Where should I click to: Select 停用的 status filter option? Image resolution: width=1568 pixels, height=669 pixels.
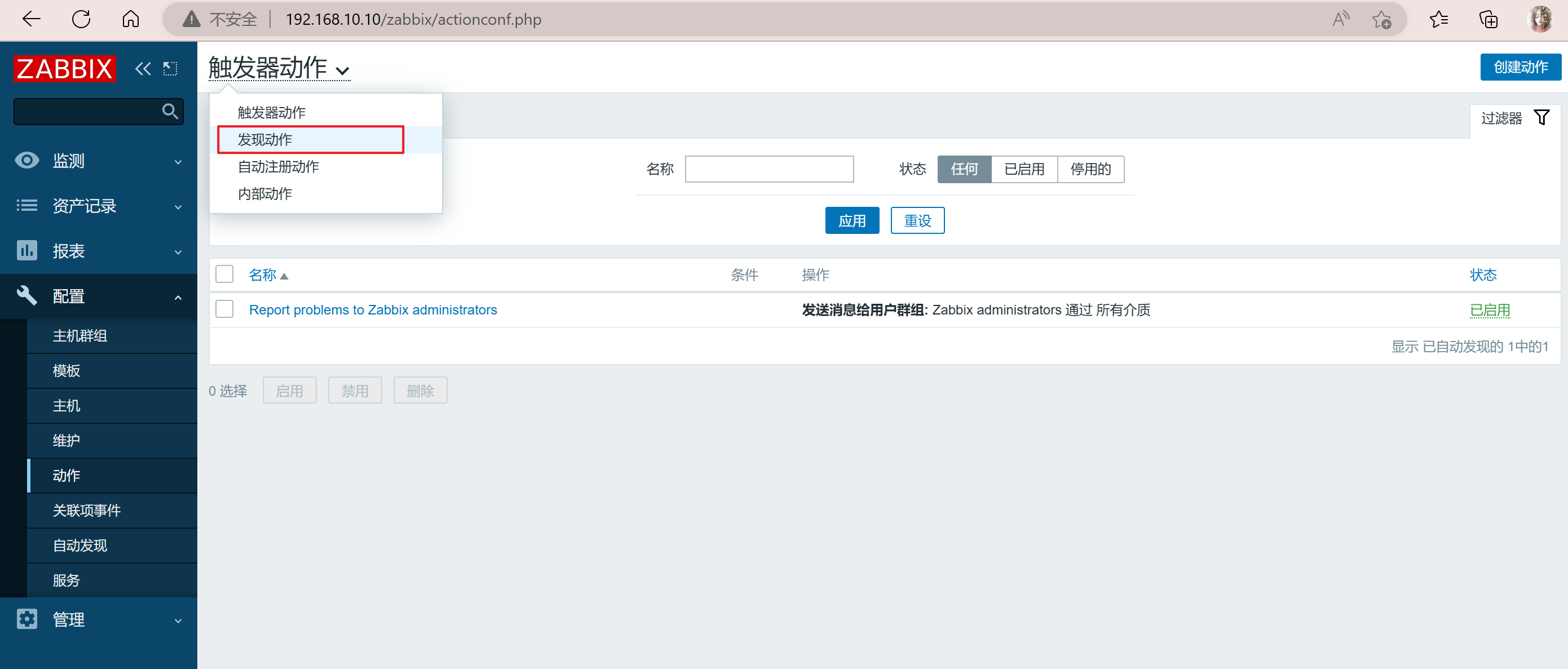click(1091, 169)
